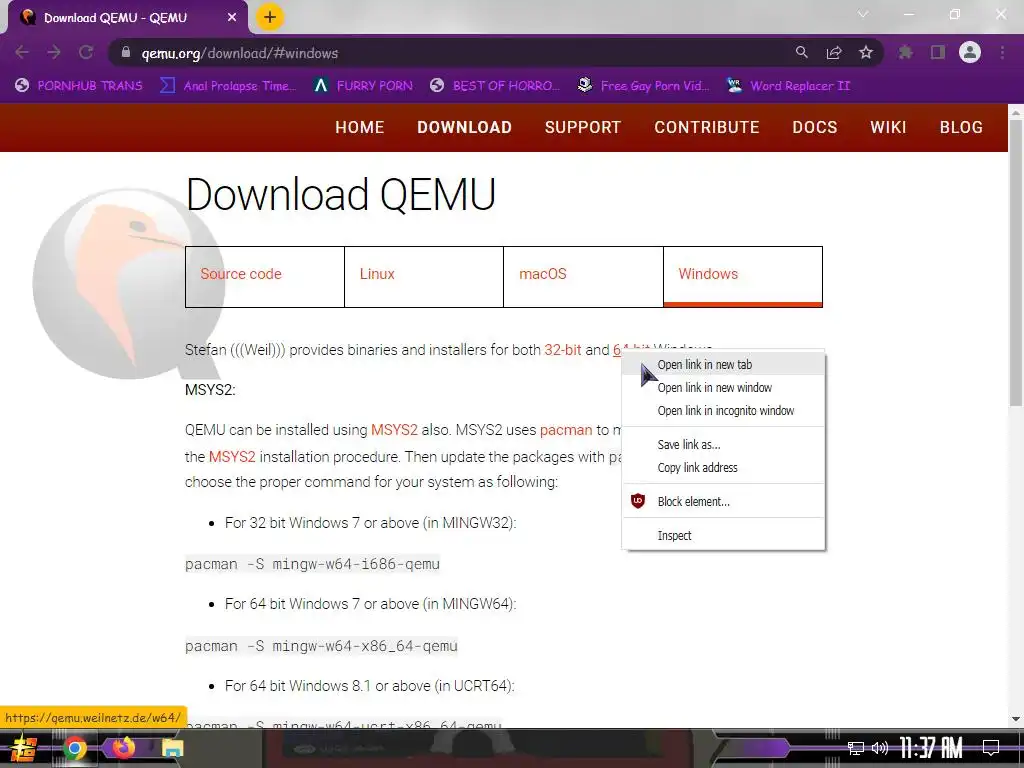
Task: Open the pacman link
Action: tap(566, 430)
